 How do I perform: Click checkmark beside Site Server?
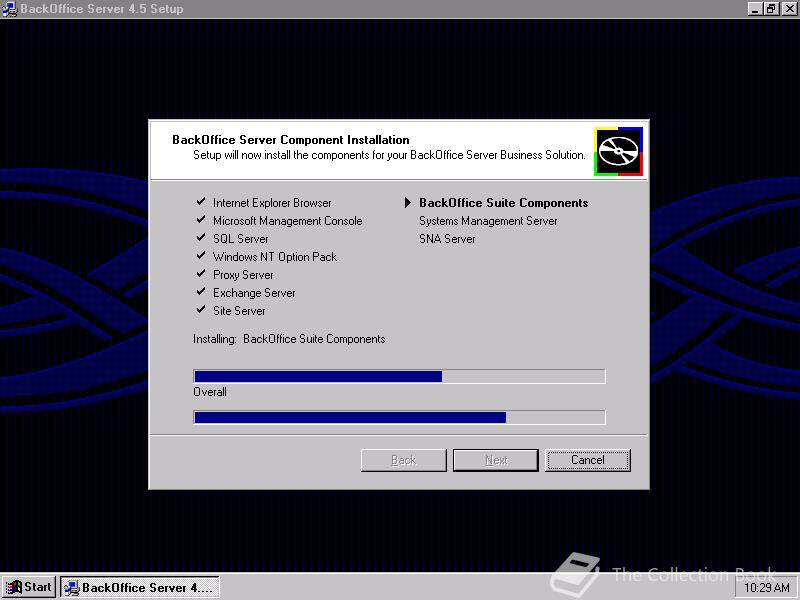tap(201, 310)
